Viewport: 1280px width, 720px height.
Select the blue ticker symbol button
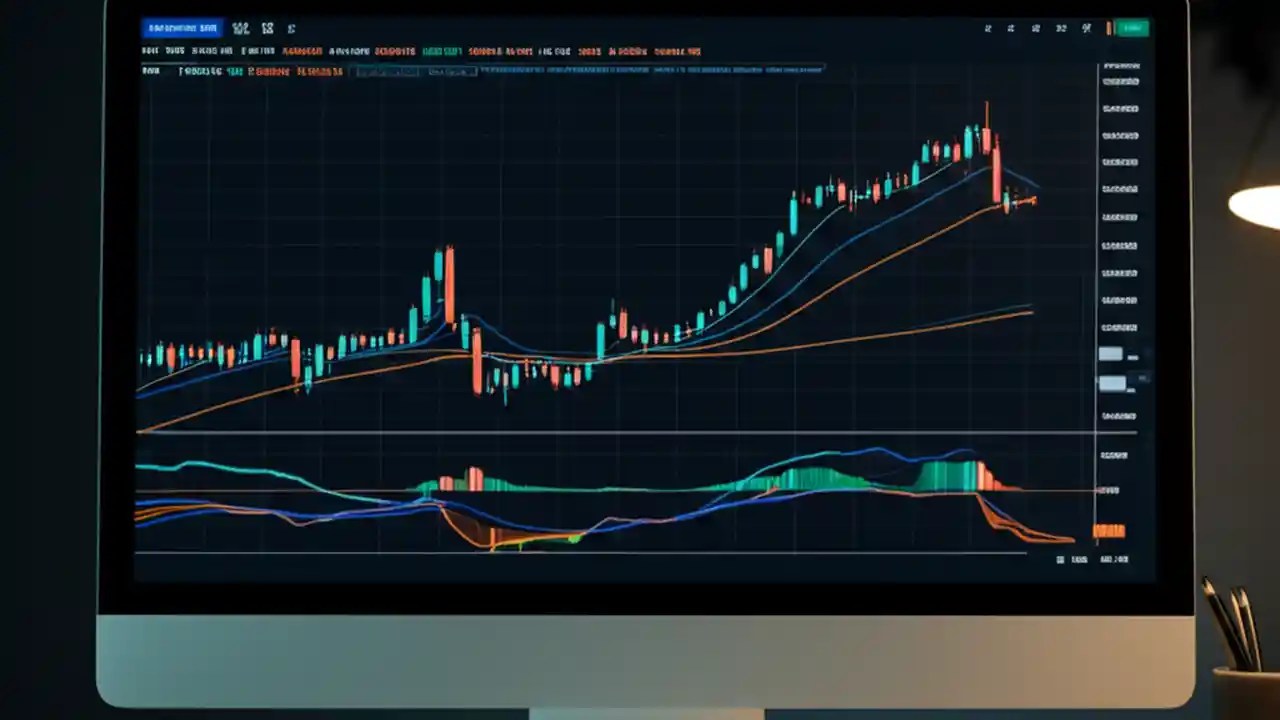181,28
